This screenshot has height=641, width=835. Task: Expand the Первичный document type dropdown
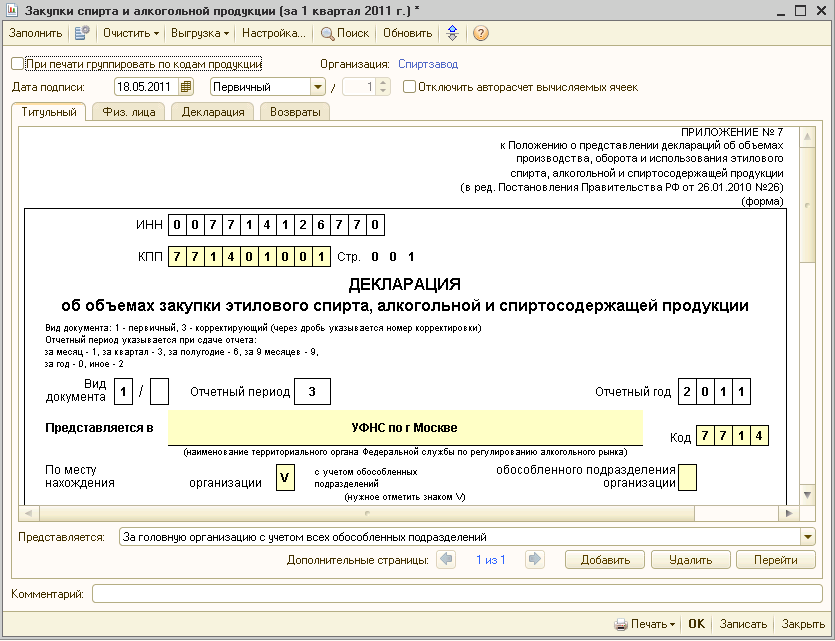318,87
